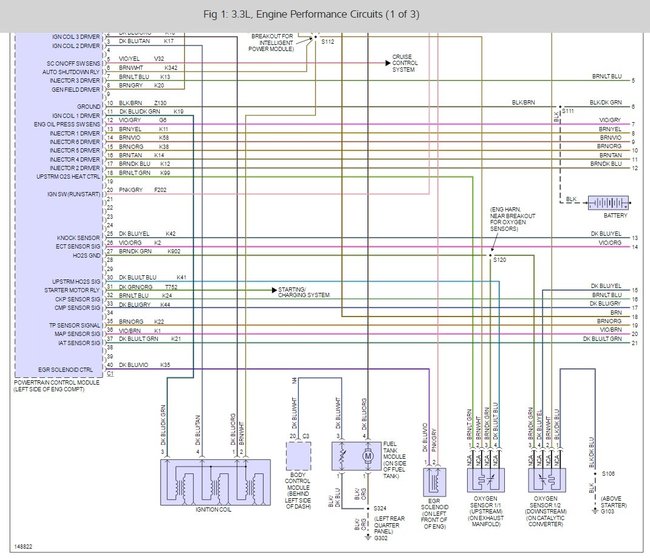Click the "ENG HARN, NEAR BREAKOUT FOR OXYGEN SENSORS" note
The image size is (650, 559).
click(x=512, y=219)
